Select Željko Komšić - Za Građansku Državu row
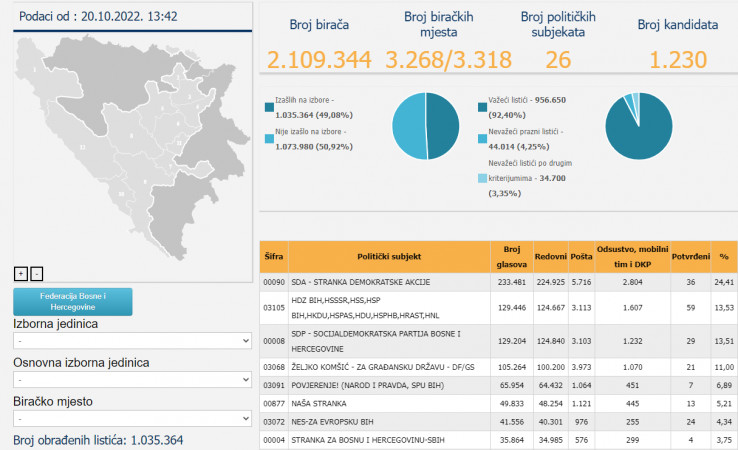 tap(498, 367)
